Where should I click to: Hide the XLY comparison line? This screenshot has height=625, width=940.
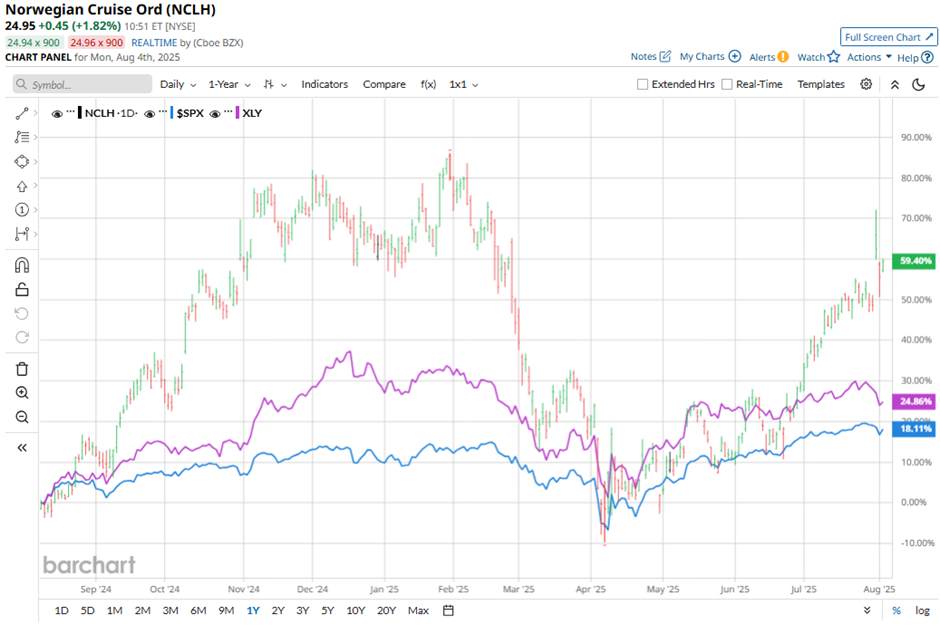[x=215, y=113]
